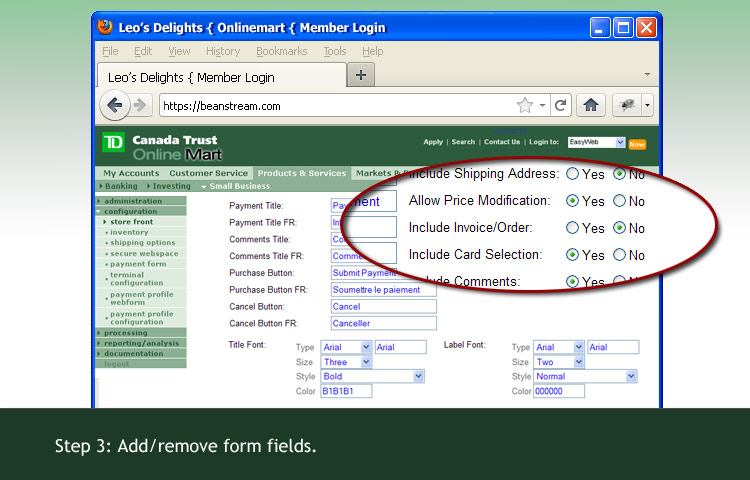Open Label Font Size dropdown
This screenshot has width=750, height=480.
click(559, 362)
